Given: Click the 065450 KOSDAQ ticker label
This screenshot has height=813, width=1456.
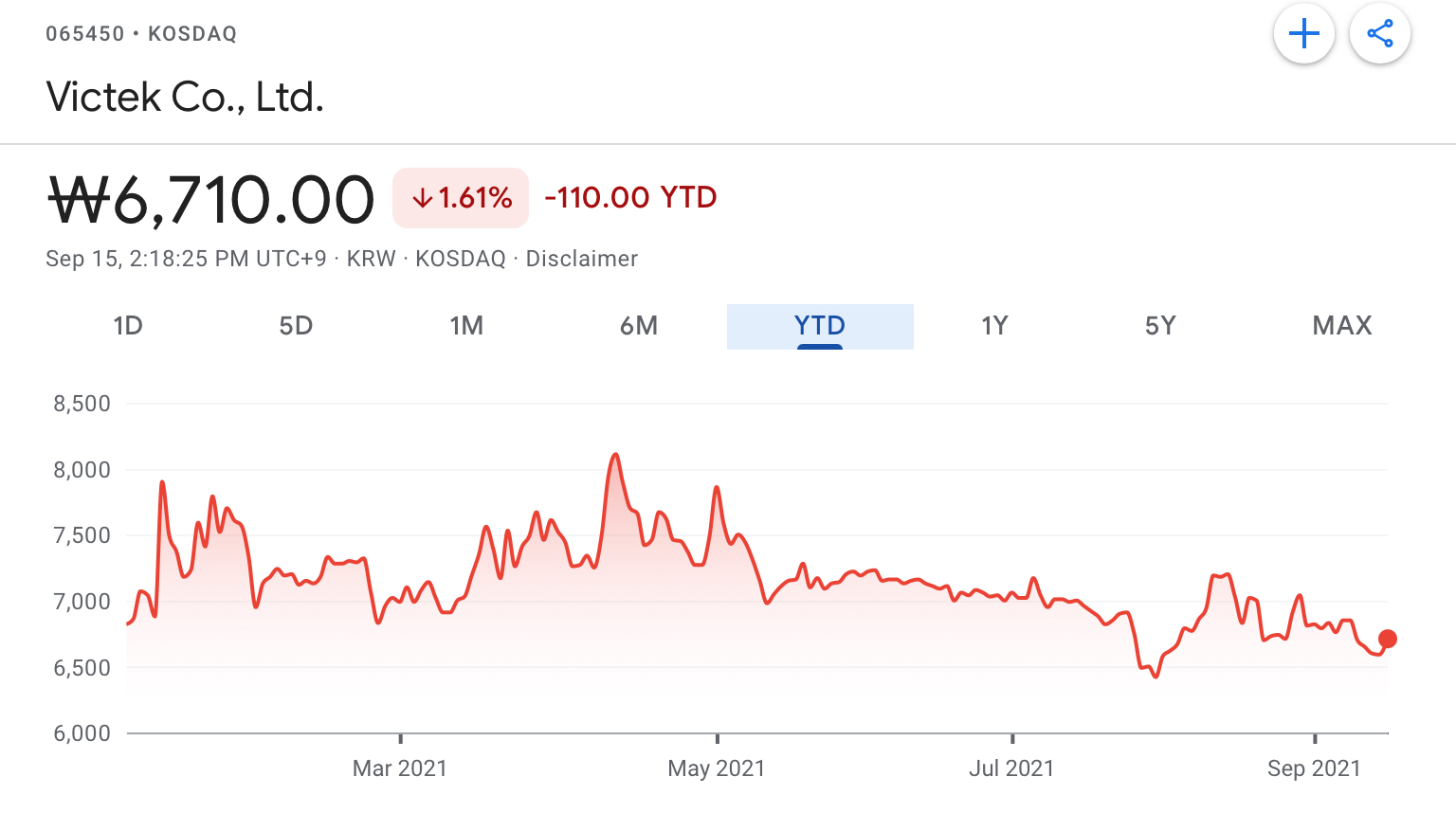Looking at the screenshot, I should 141,34.
